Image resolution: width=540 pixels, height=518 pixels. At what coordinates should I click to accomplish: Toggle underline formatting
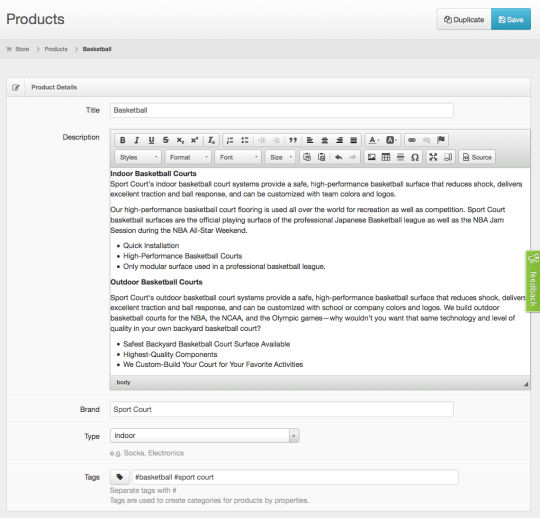point(151,140)
